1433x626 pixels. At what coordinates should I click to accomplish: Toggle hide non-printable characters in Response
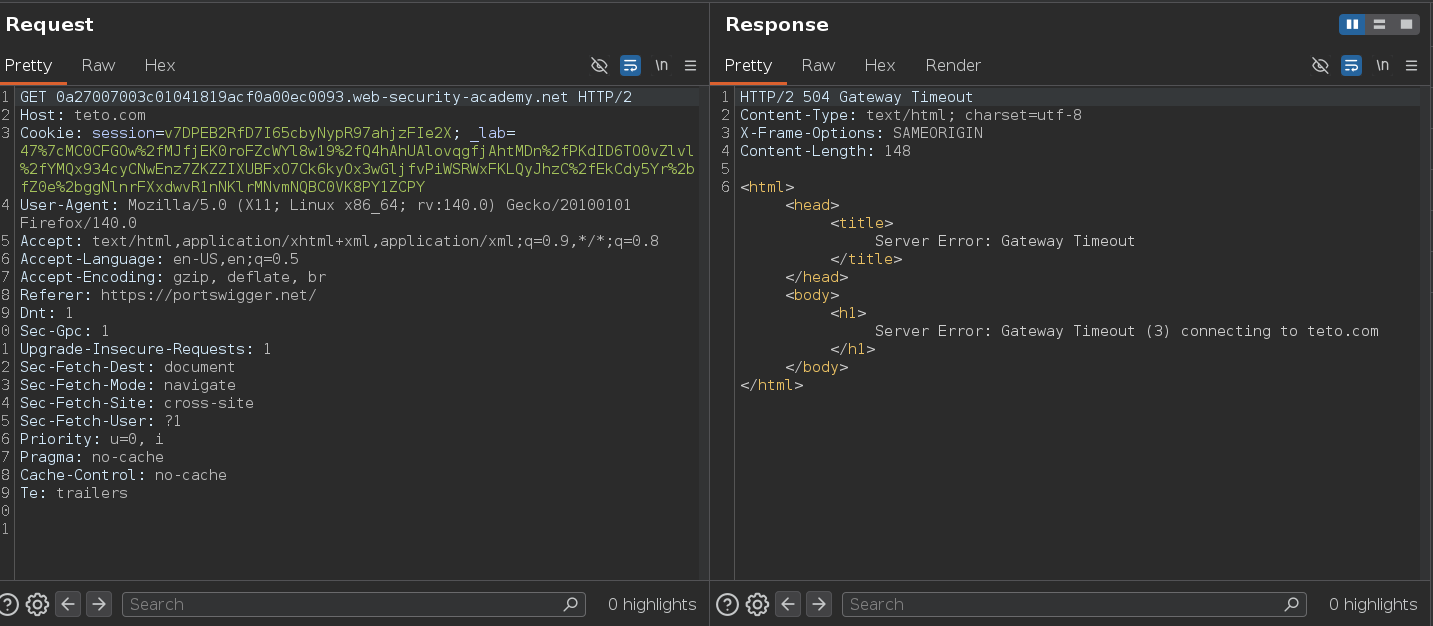pos(1320,65)
